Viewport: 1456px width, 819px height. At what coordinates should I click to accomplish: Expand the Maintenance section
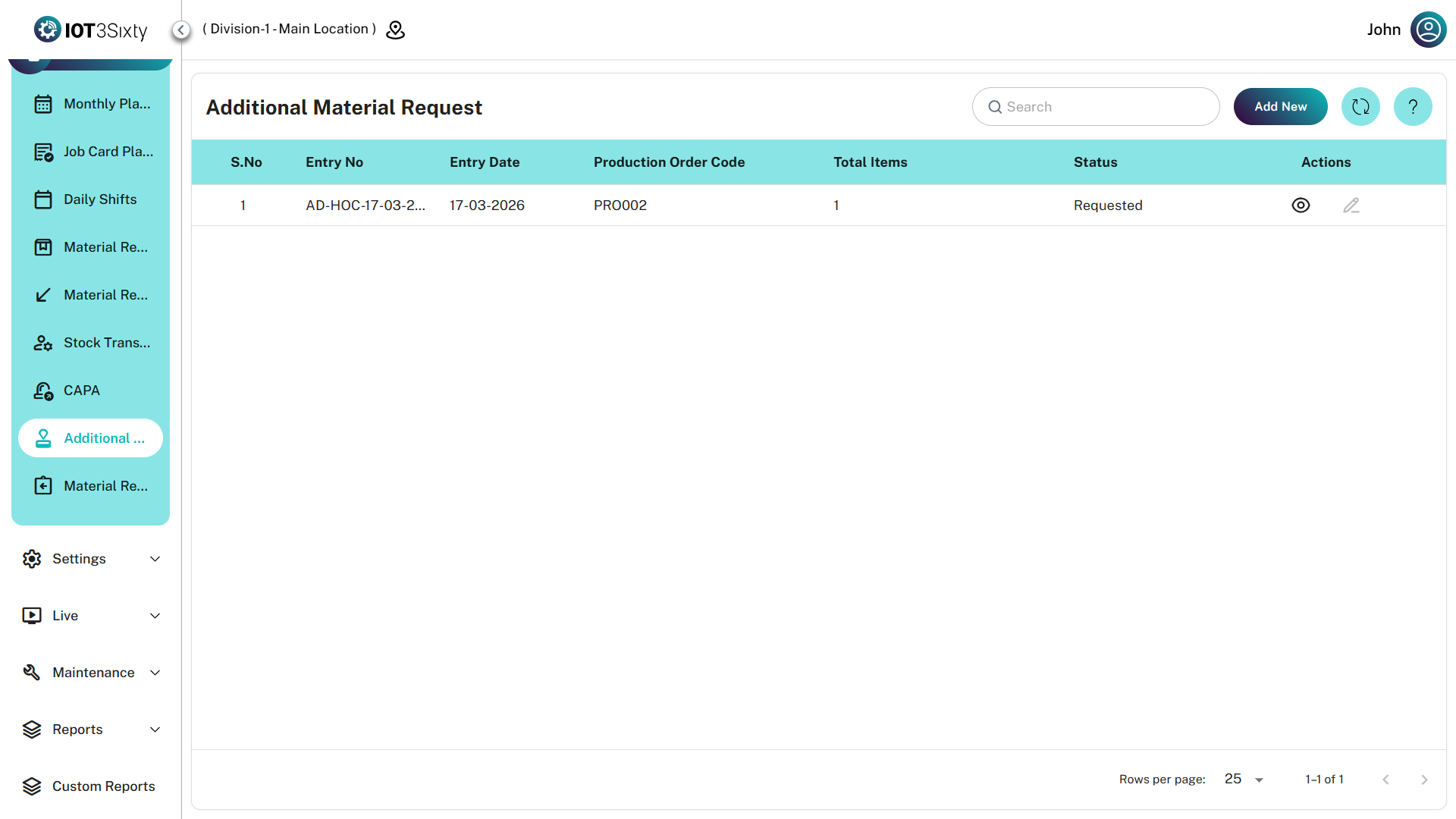click(x=91, y=673)
